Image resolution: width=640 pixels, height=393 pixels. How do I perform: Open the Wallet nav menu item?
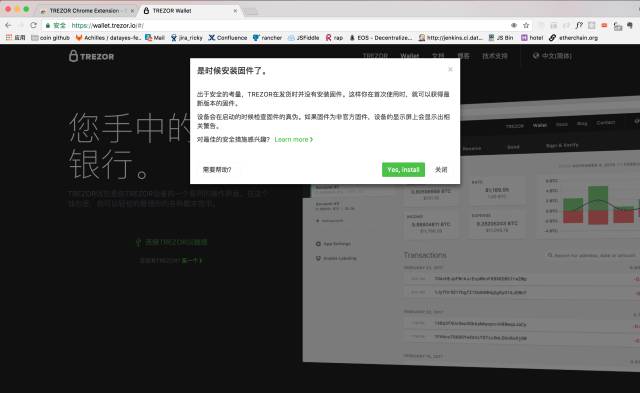point(409,56)
